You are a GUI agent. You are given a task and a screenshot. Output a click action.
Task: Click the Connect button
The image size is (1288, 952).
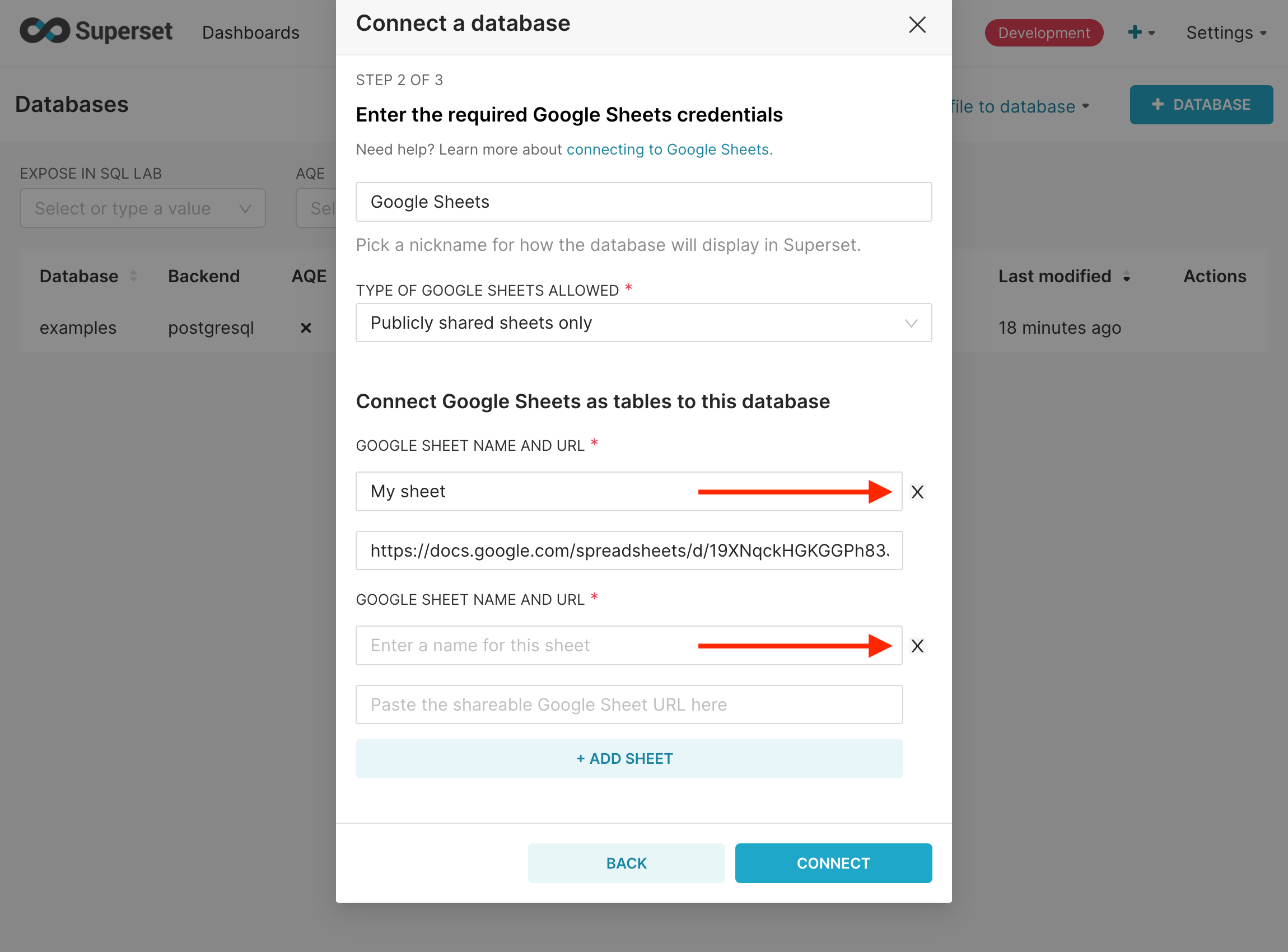click(x=833, y=862)
